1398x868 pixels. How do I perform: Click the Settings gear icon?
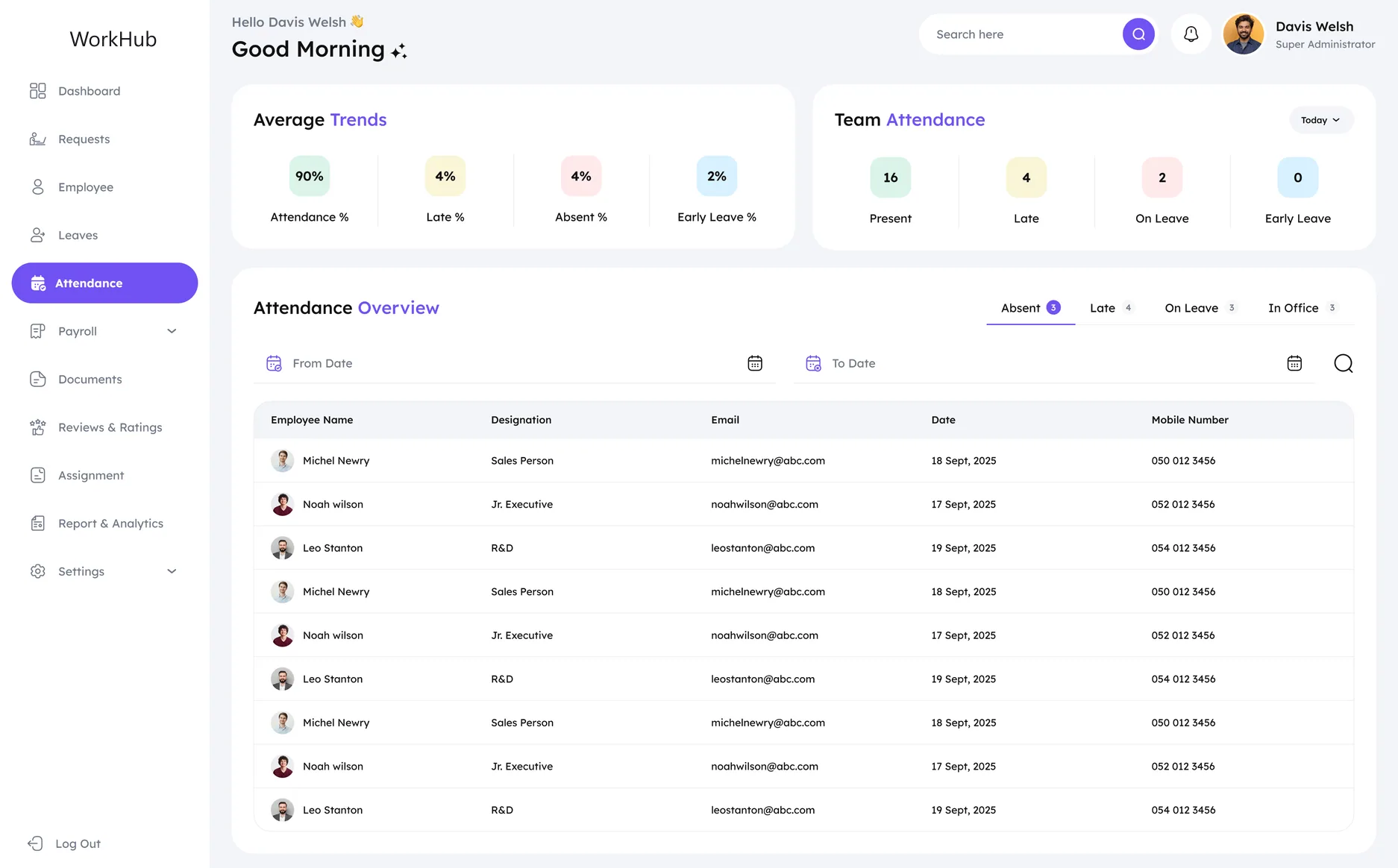(38, 571)
